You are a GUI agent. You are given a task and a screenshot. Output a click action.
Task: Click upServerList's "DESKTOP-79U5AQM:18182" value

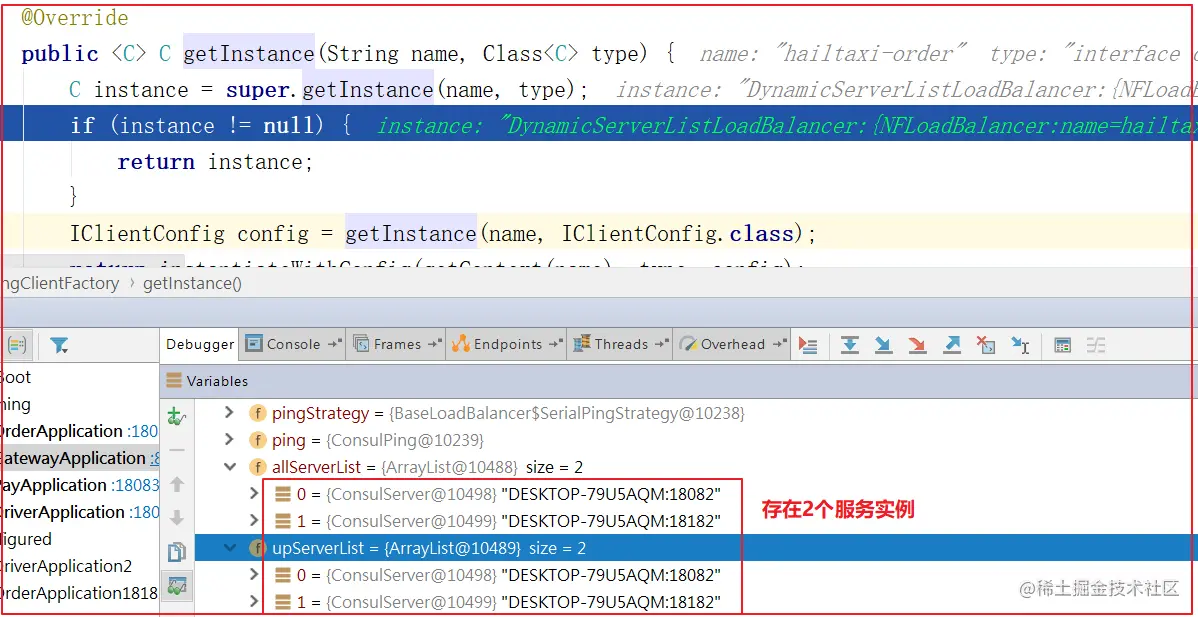[x=610, y=602]
